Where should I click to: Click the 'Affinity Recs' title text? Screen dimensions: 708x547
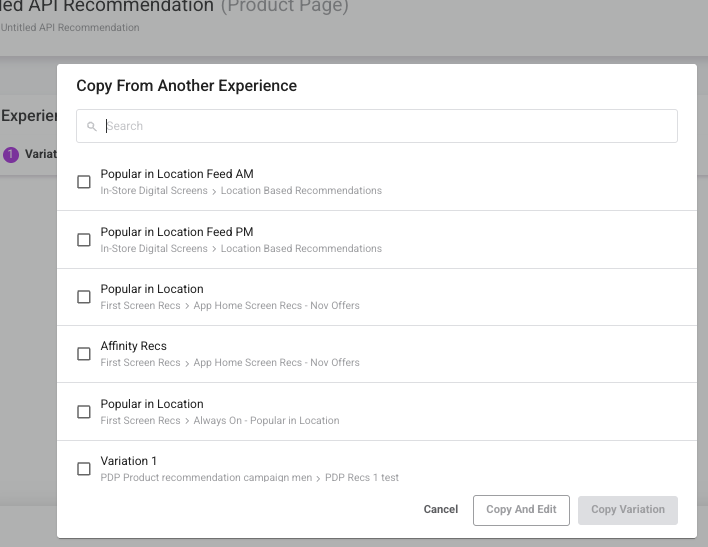(134, 346)
